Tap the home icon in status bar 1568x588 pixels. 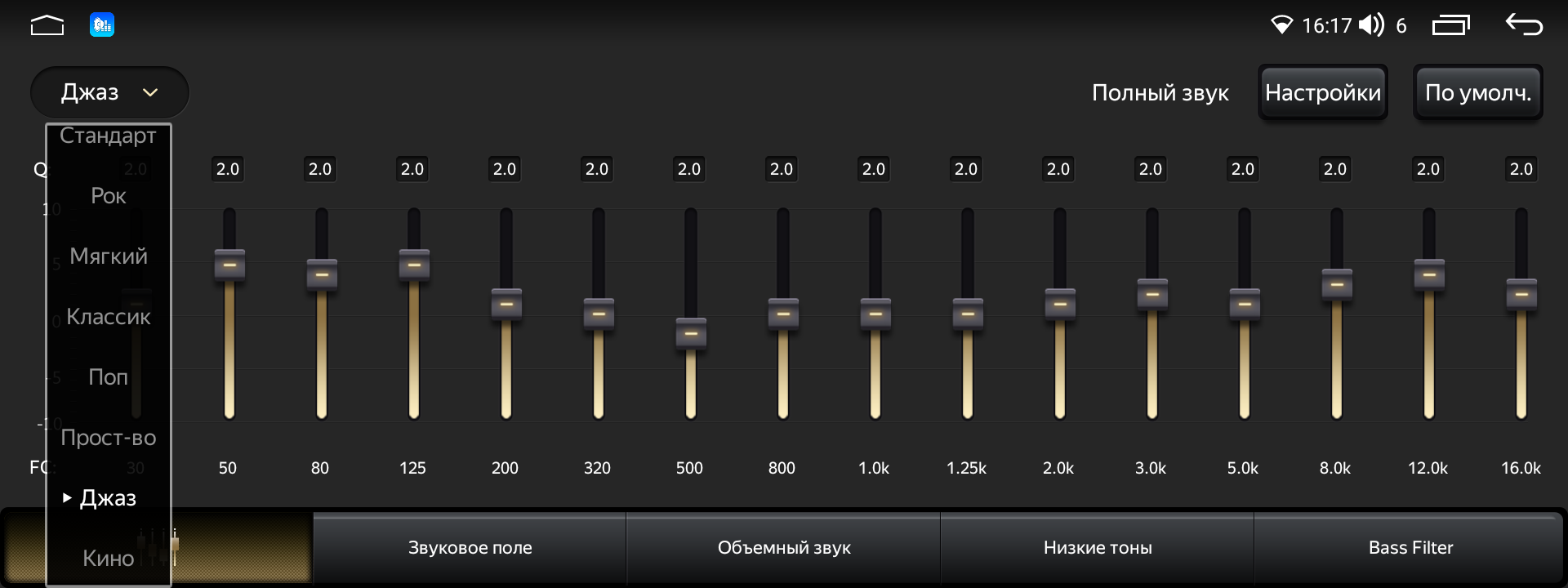47,26
